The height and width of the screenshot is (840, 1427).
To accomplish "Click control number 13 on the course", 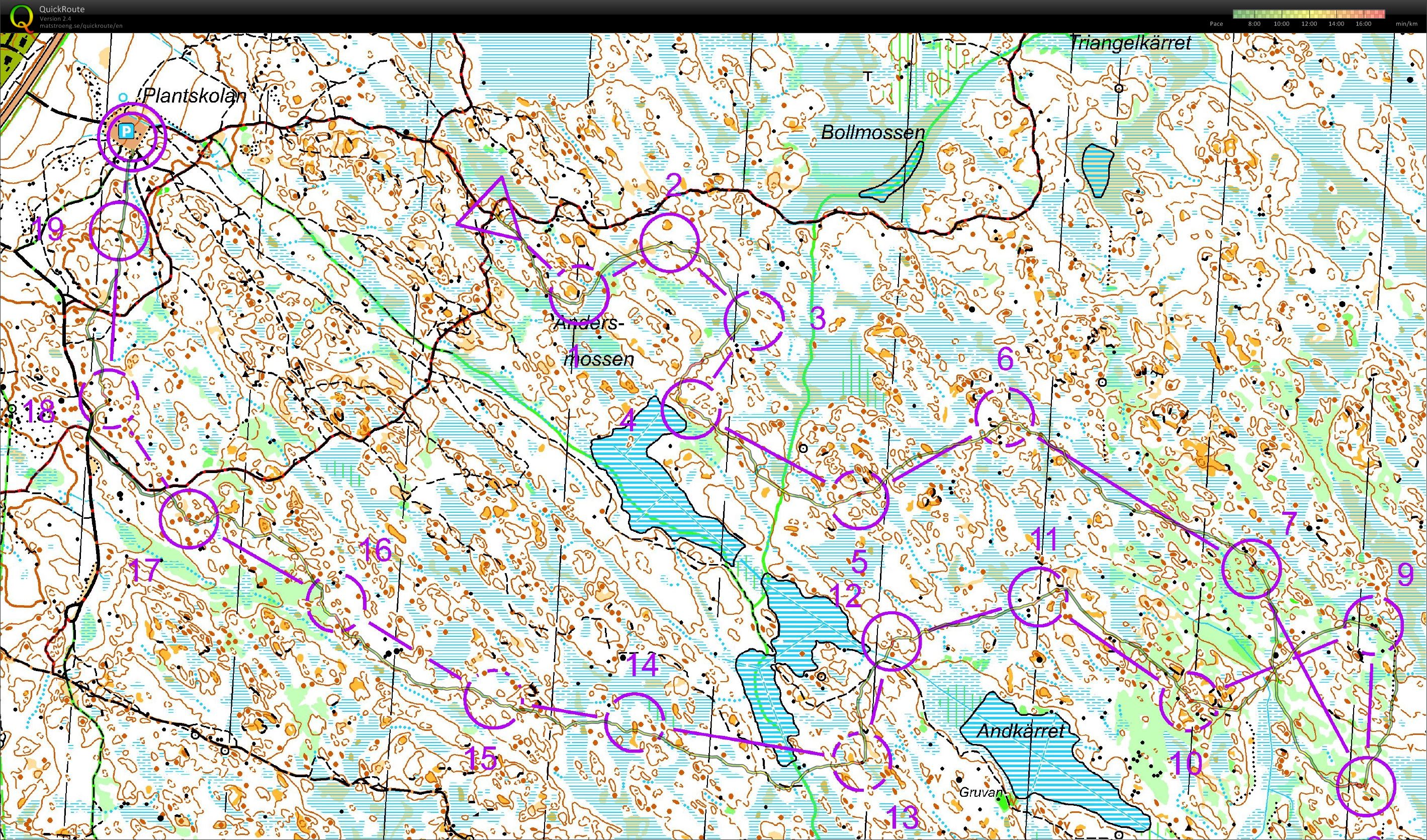I will click(902, 817).
